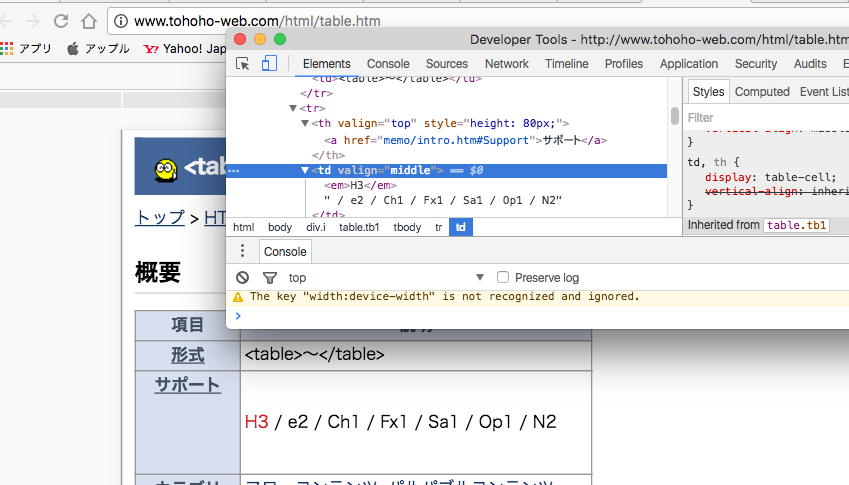Screen dimensions: 849x485
Task: Click the display: table-cell style declaration
Action: click(x=770, y=178)
